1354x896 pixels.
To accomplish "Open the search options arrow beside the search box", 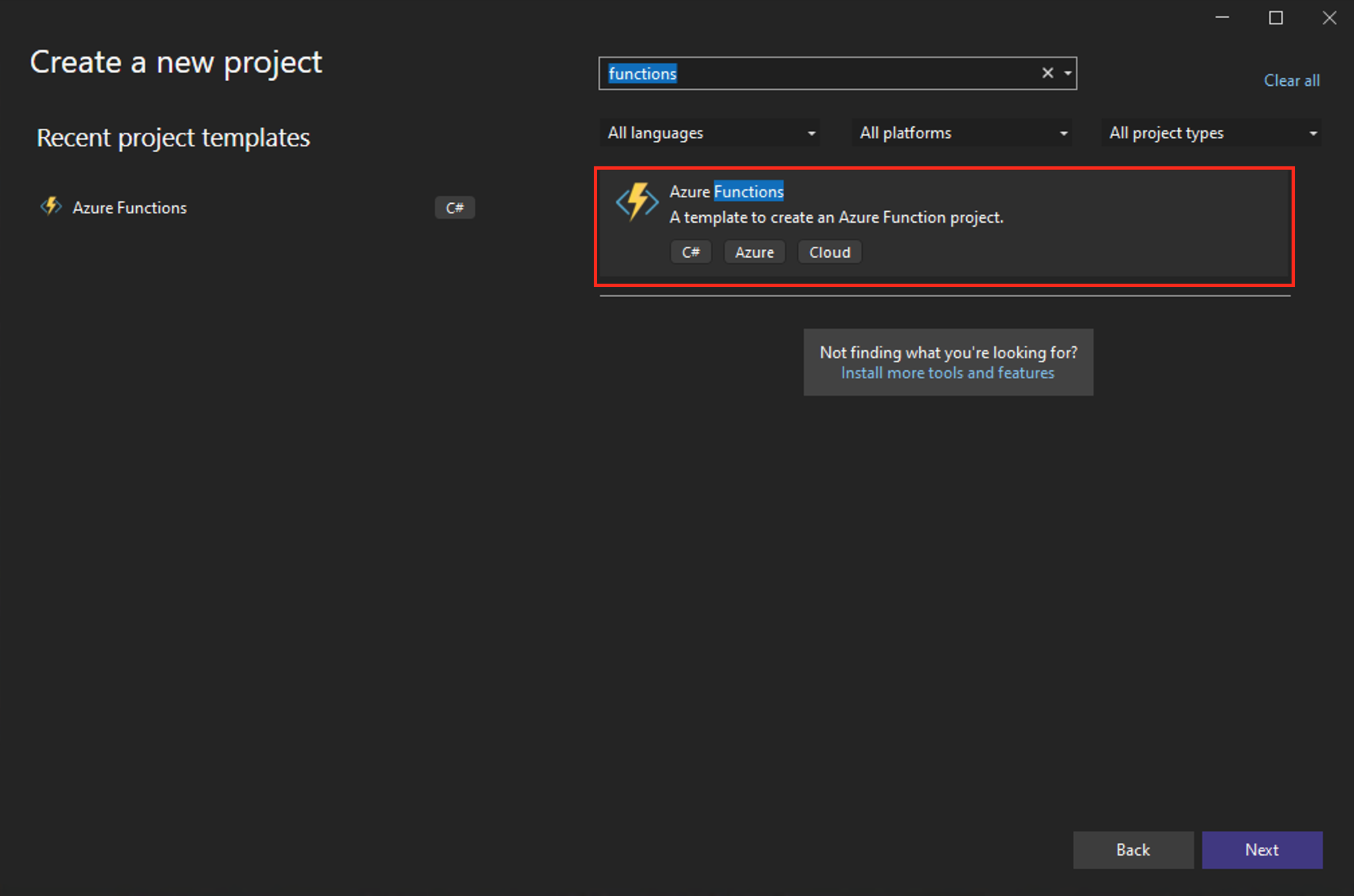I will tap(1067, 72).
